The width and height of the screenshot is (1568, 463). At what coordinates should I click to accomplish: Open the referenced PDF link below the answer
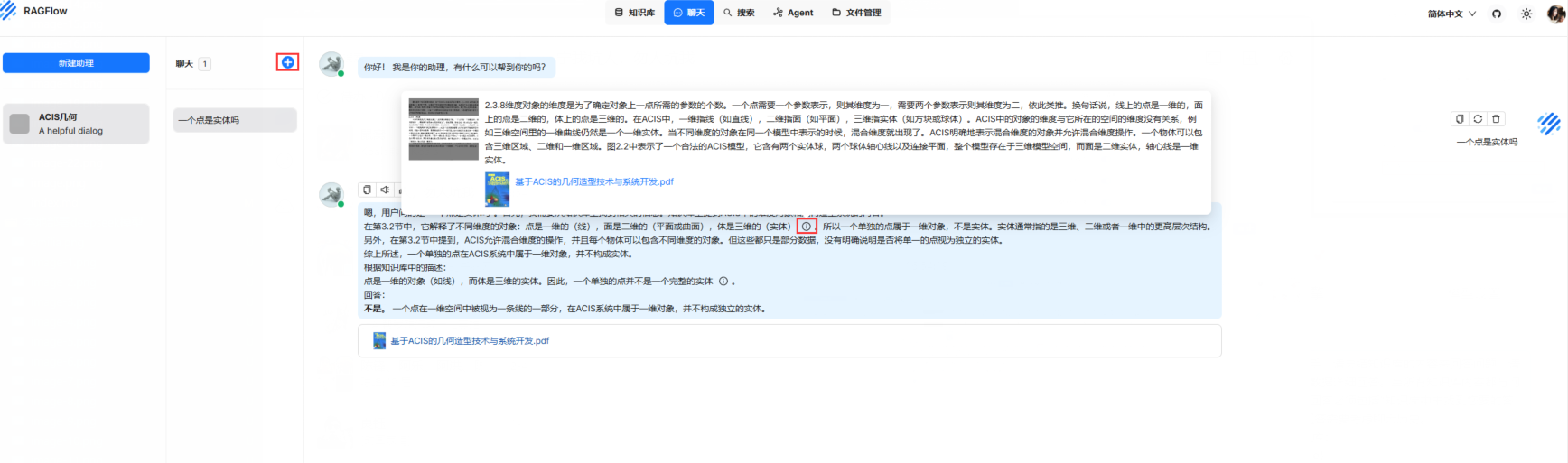470,341
